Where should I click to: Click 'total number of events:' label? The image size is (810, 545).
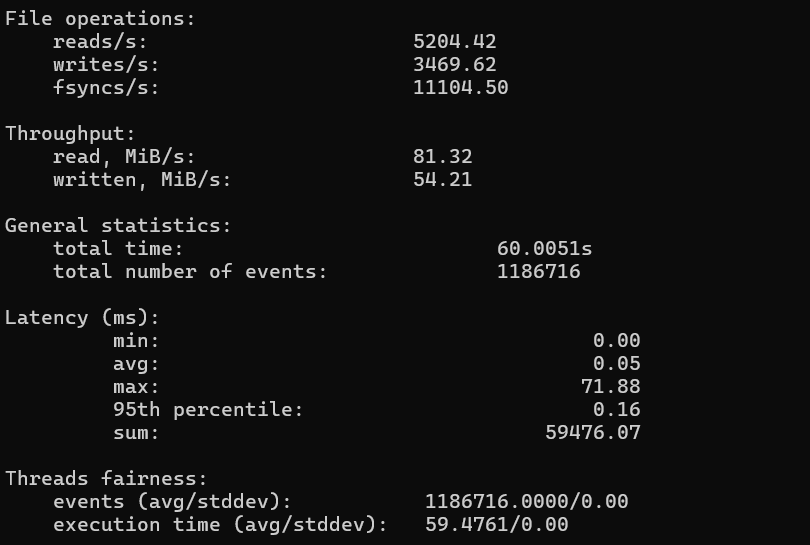pos(190,272)
